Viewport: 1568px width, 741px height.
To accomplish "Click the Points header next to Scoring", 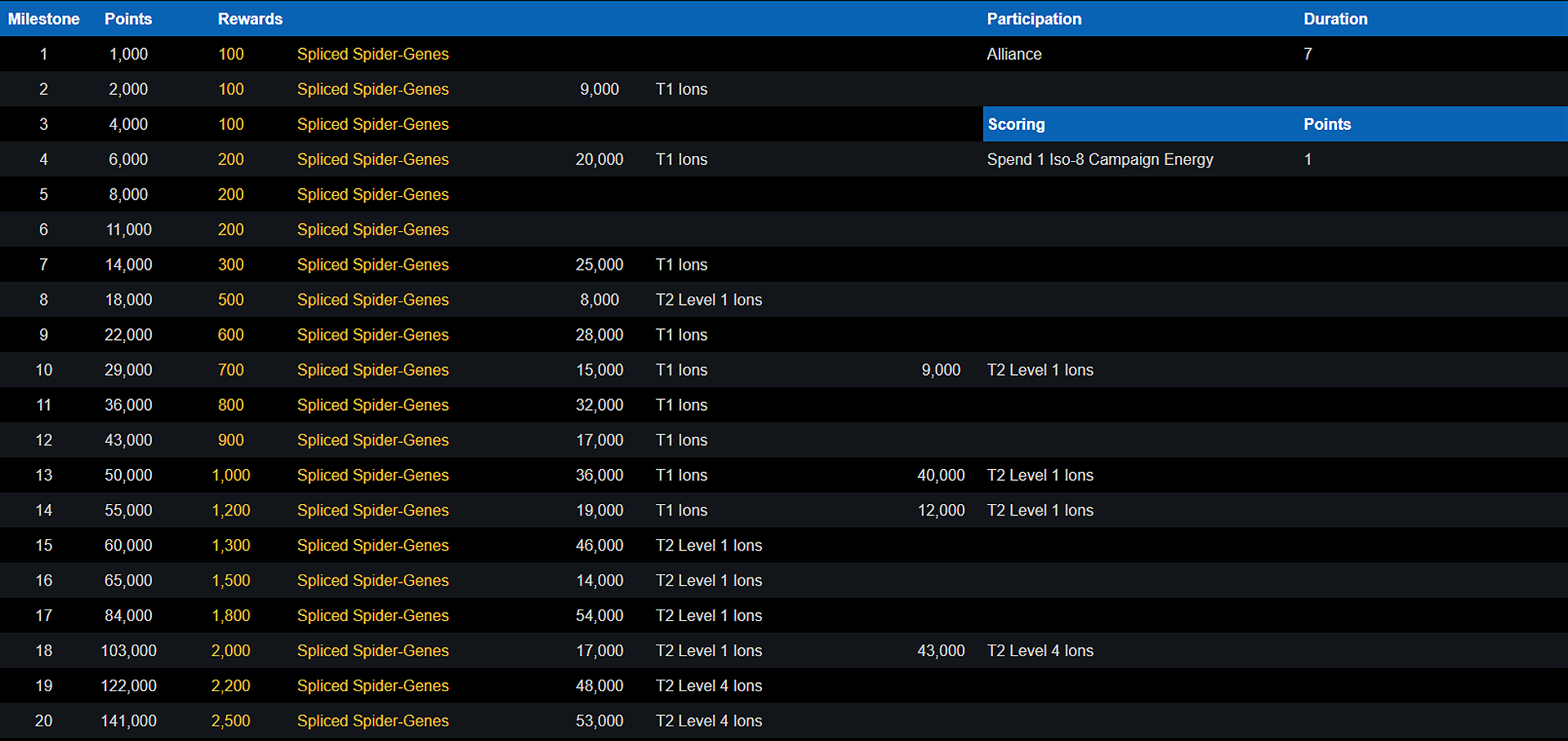I will (1327, 124).
